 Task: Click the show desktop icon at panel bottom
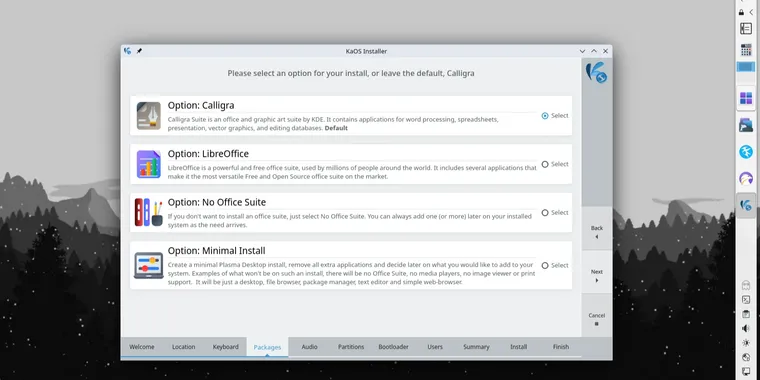[x=746, y=372]
